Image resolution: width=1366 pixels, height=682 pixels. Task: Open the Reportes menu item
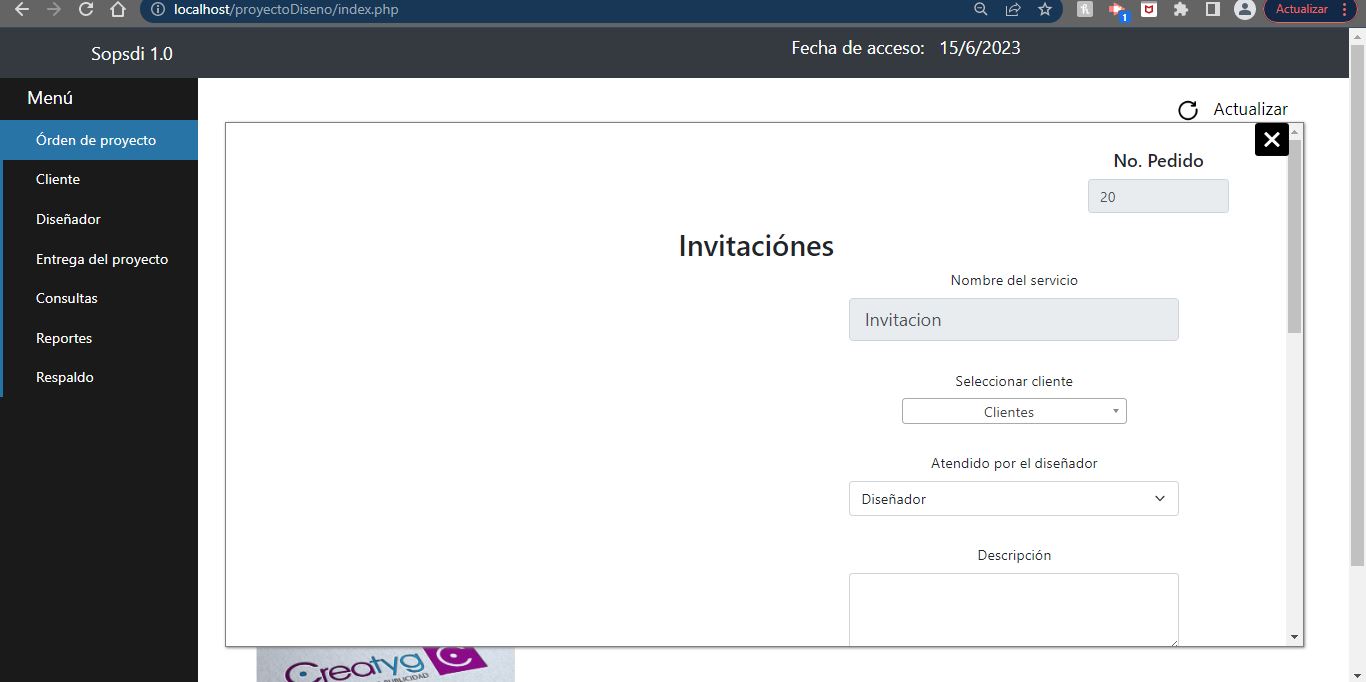tap(64, 338)
